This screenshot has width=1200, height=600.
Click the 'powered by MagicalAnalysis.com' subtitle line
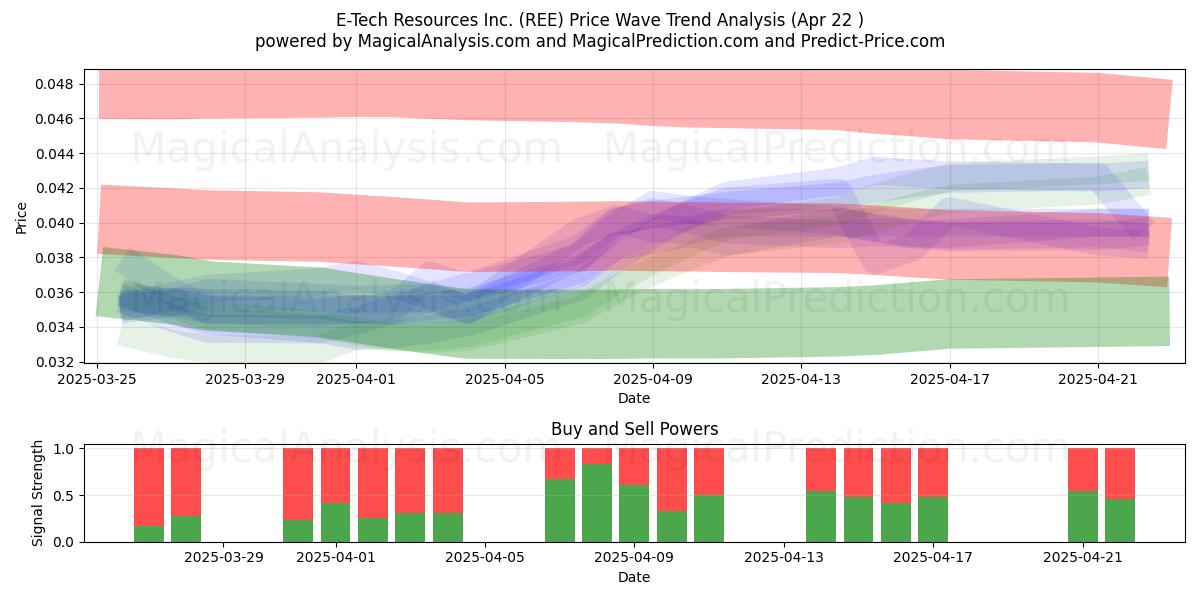600,41
